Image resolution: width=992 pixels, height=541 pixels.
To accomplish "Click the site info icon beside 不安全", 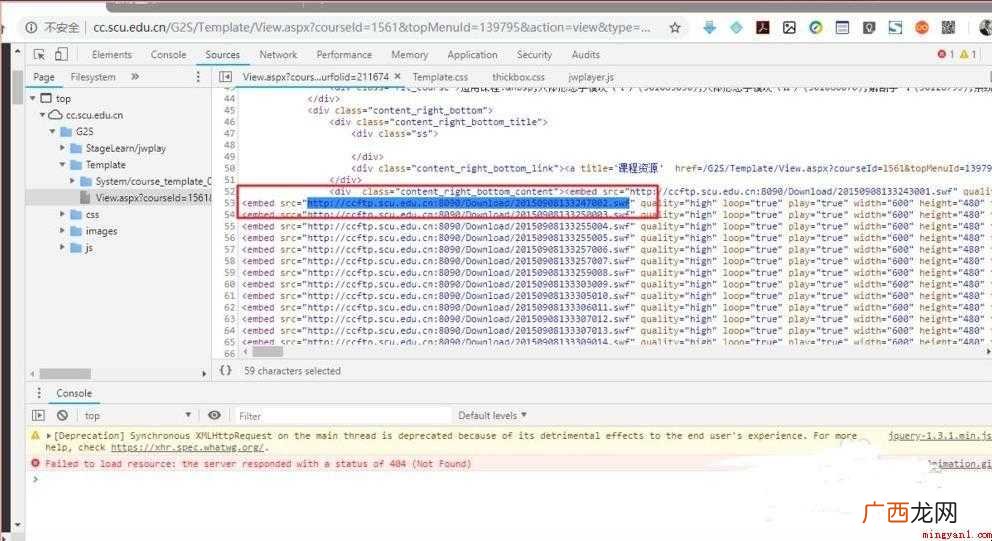I will 31,28.
